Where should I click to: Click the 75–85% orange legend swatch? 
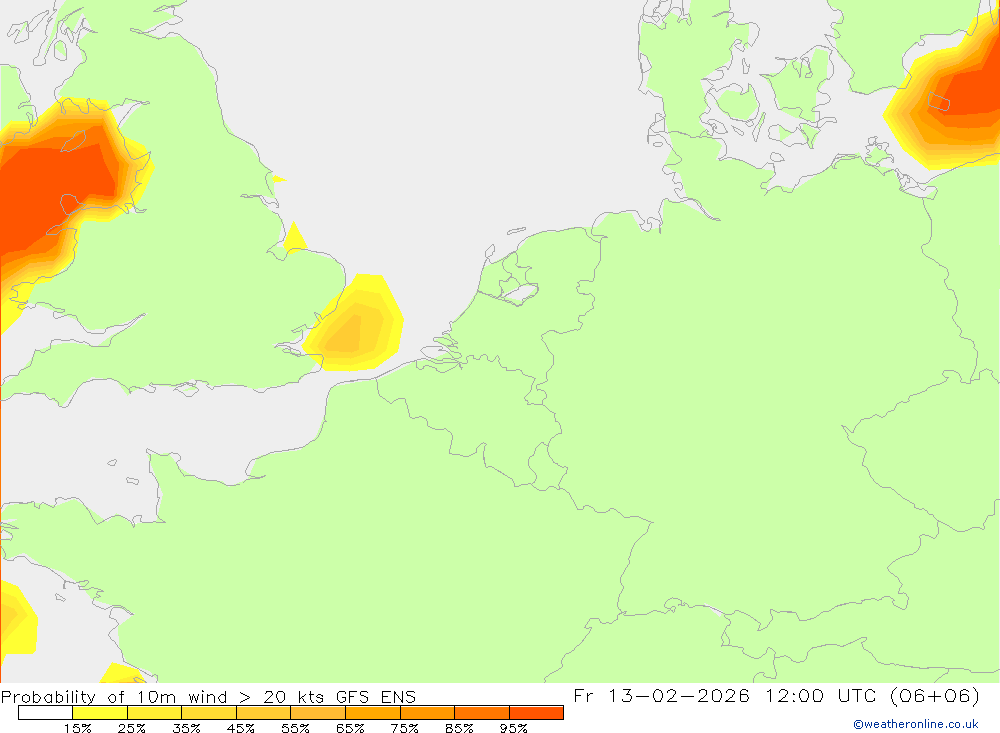427,713
